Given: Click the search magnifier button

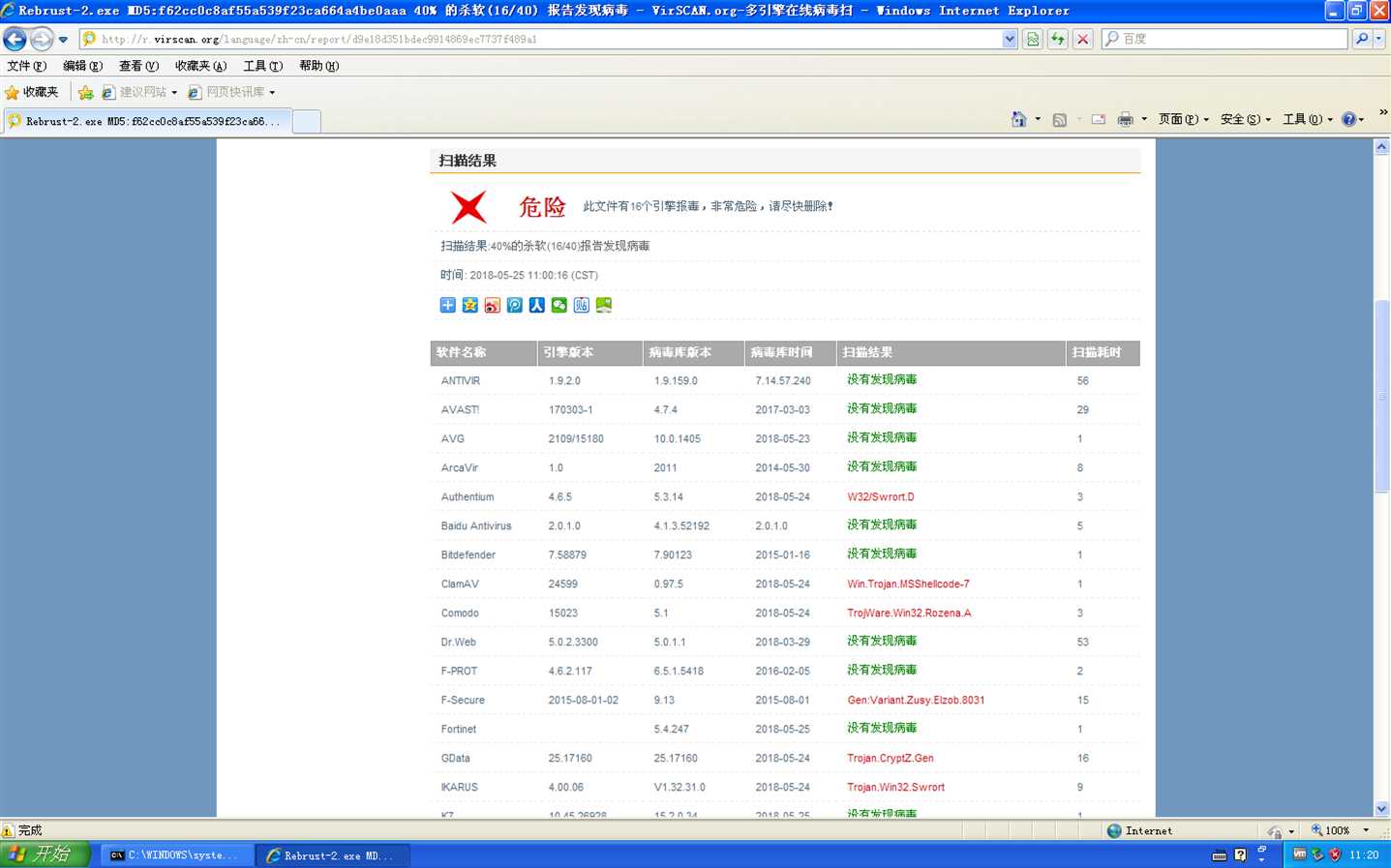Looking at the screenshot, I should pos(1362,39).
